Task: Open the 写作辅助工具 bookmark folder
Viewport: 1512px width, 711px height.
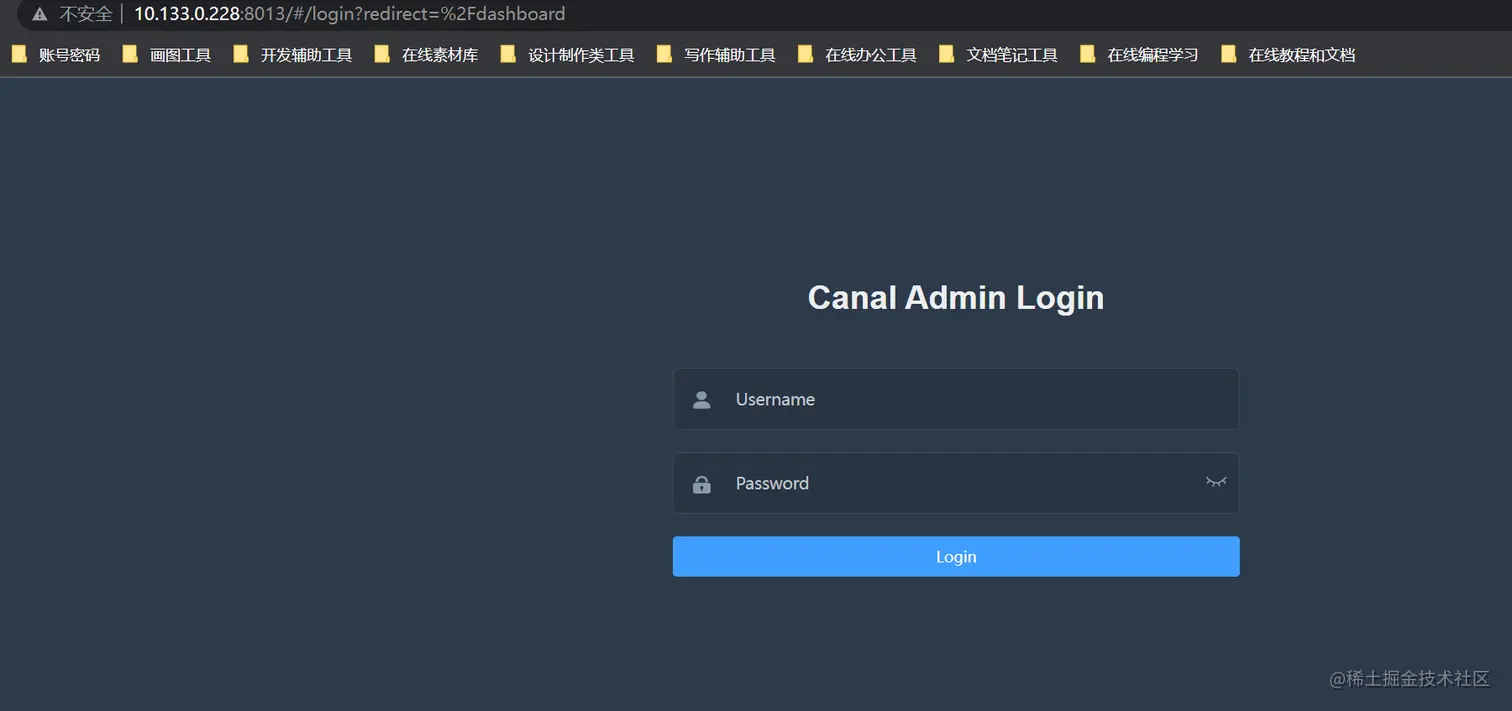Action: pyautogui.click(x=717, y=55)
